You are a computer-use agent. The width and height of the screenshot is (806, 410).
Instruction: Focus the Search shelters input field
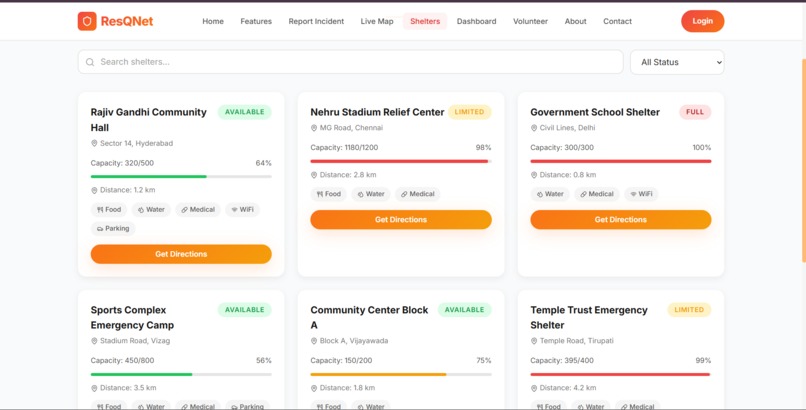pos(351,62)
